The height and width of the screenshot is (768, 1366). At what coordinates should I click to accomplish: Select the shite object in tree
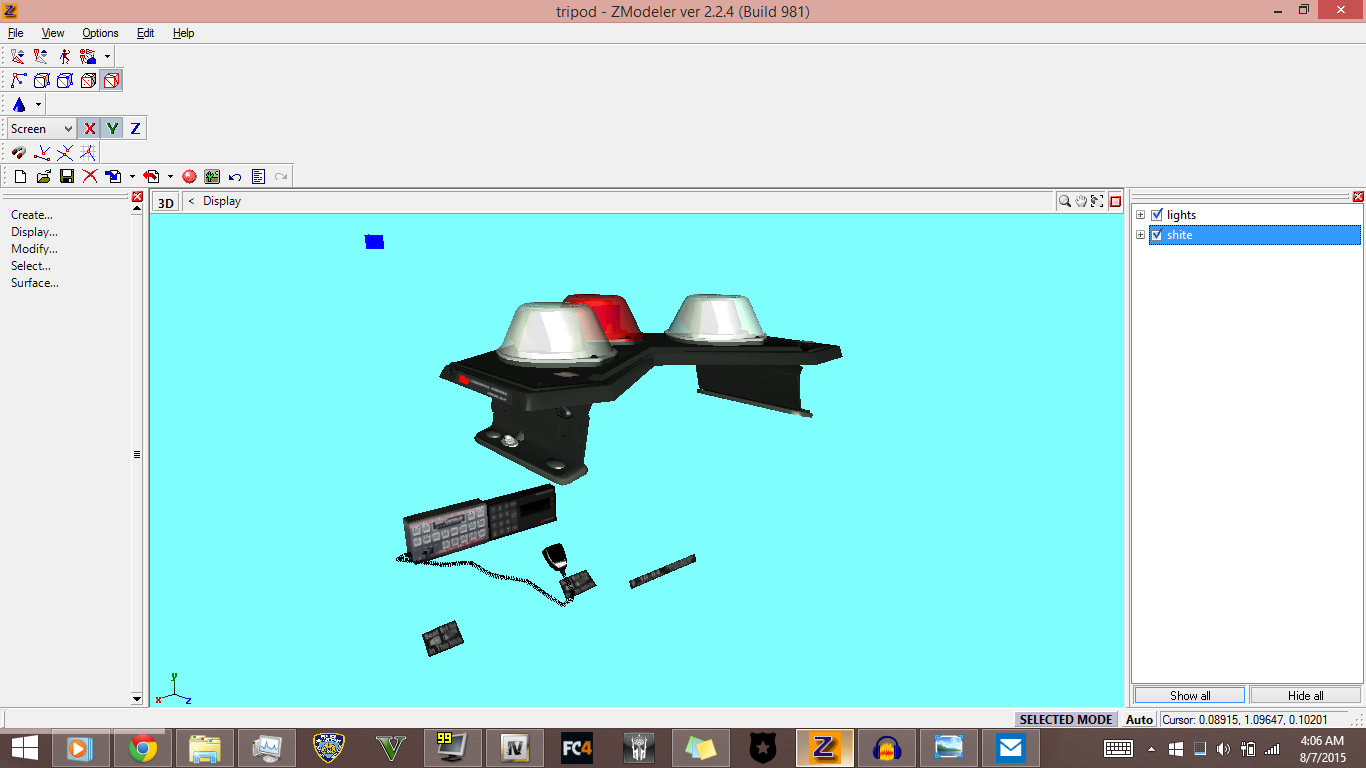pos(1255,235)
